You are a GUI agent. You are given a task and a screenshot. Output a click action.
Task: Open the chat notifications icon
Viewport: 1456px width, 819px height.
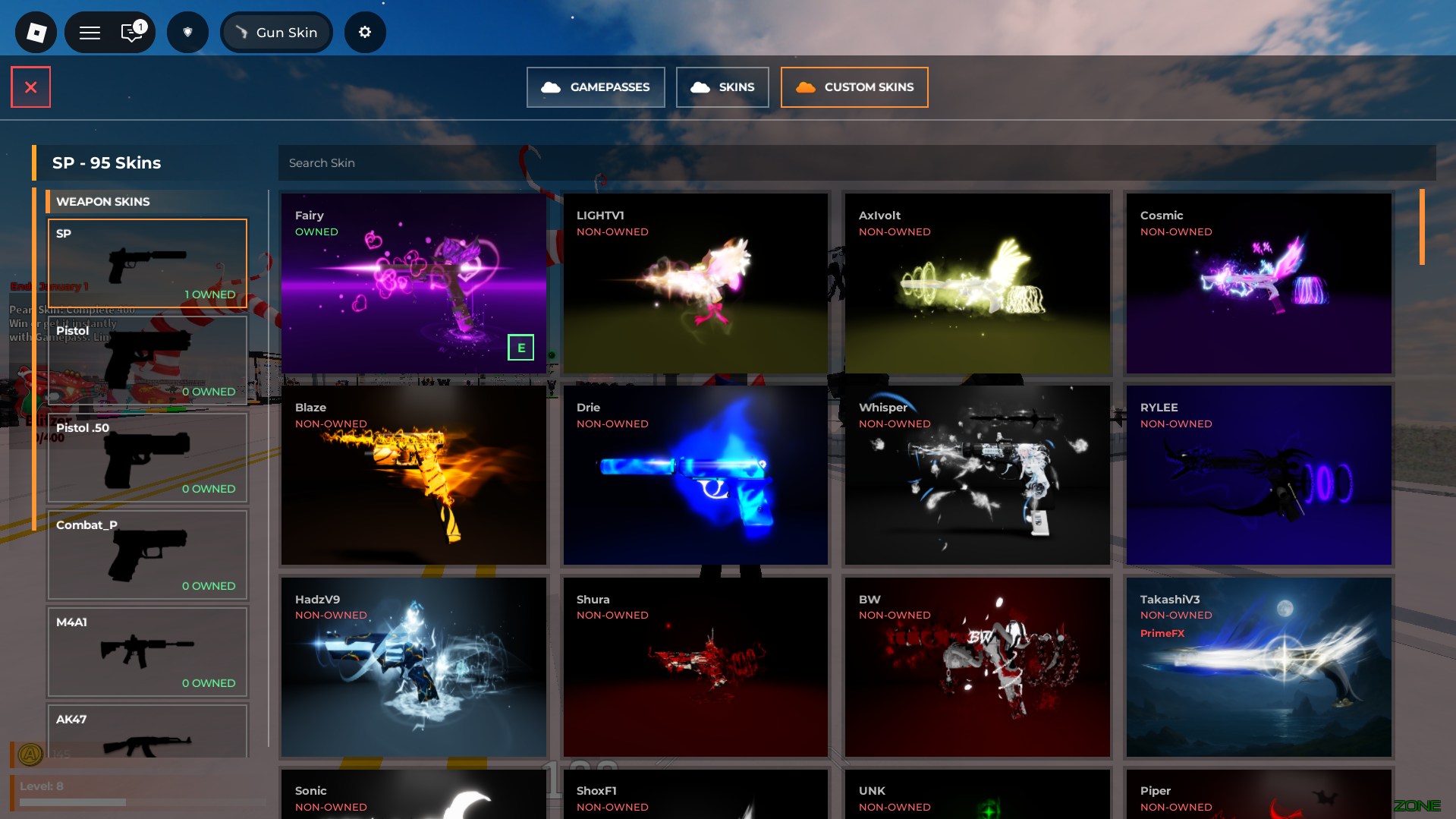point(132,32)
